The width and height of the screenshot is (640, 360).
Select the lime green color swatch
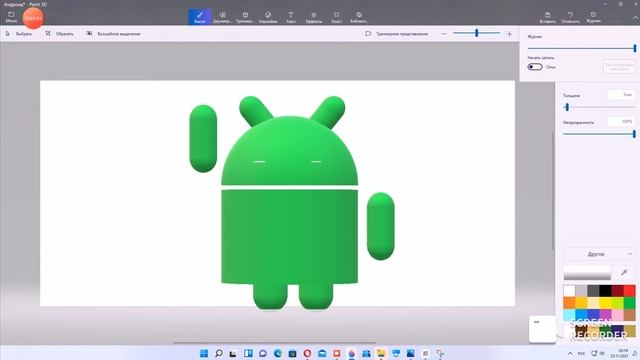(617, 303)
